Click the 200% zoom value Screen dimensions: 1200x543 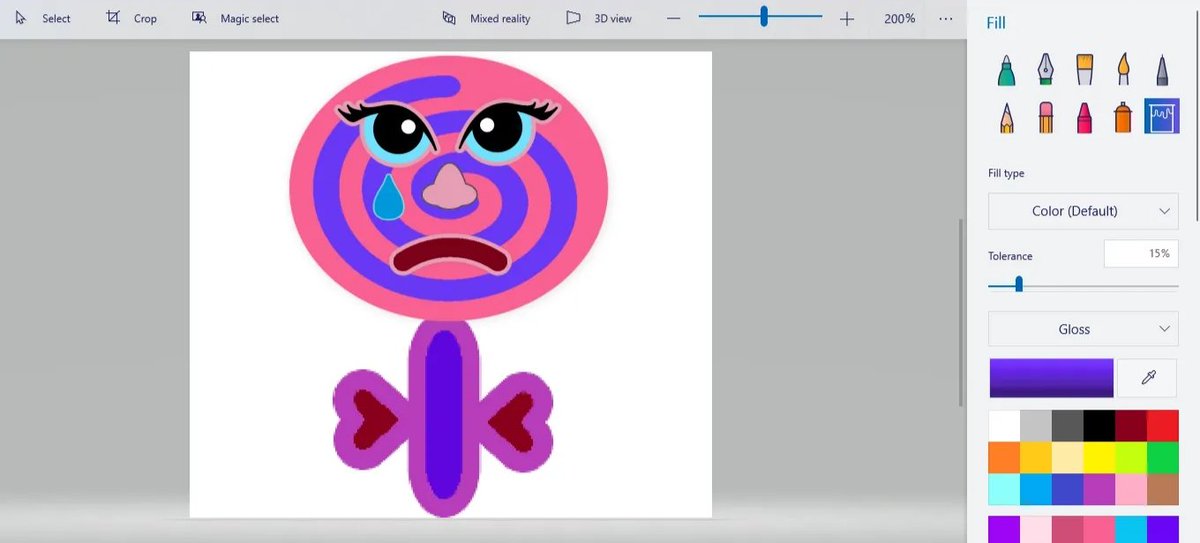899,18
